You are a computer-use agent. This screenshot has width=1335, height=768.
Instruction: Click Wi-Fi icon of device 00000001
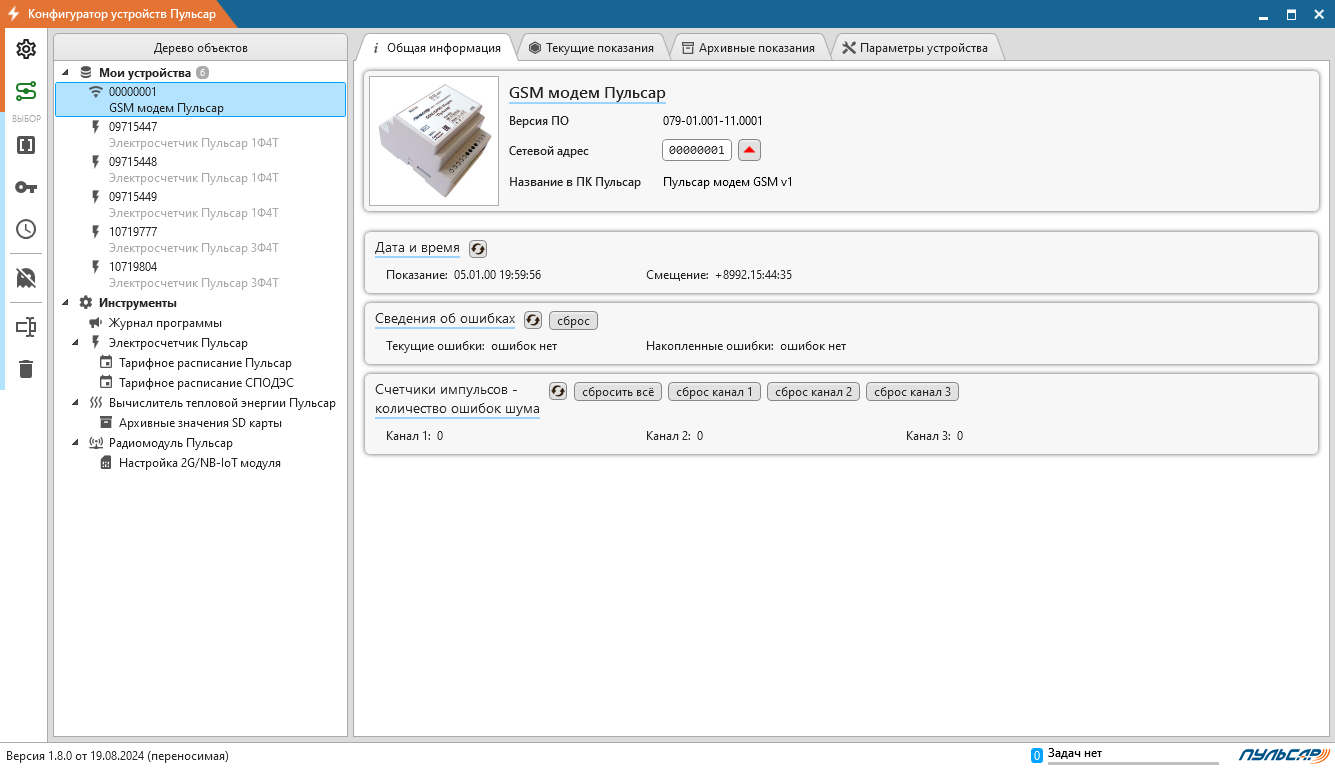(x=96, y=92)
